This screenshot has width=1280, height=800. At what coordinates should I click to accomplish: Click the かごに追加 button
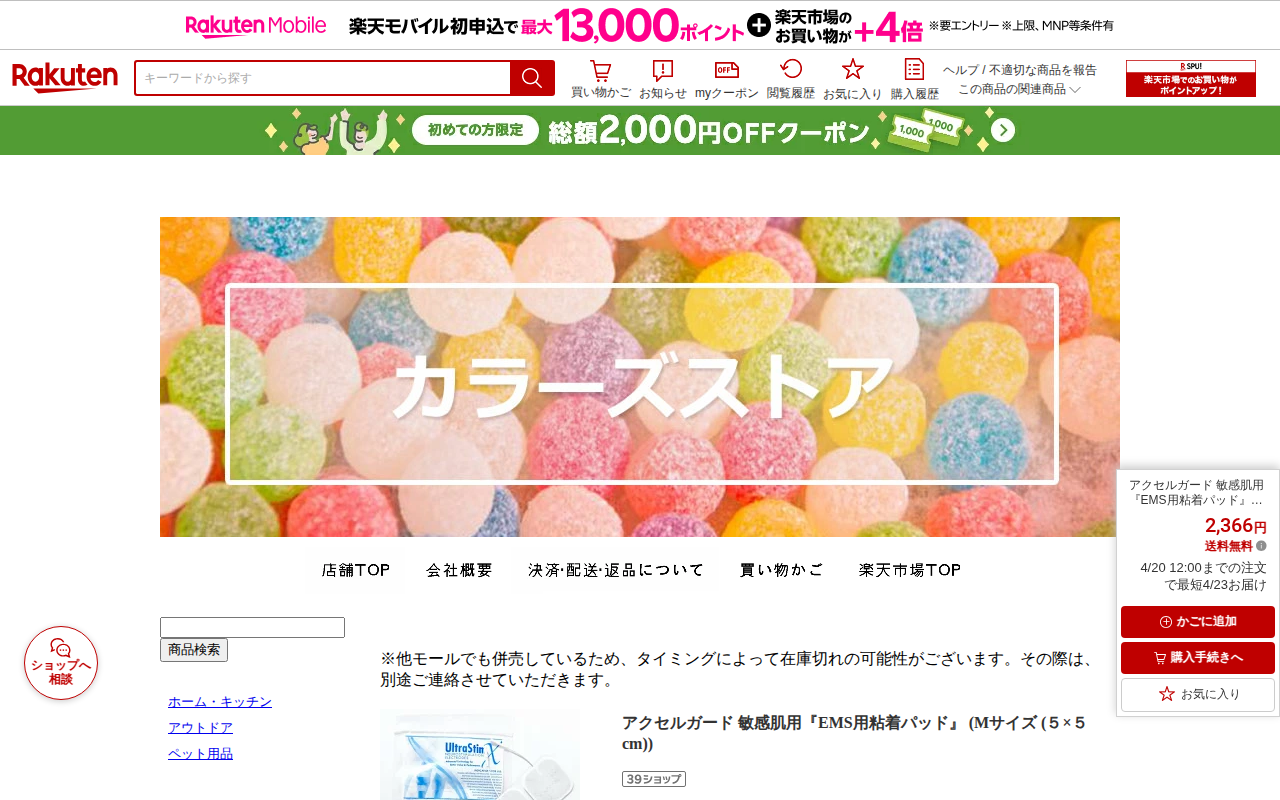tap(1198, 622)
